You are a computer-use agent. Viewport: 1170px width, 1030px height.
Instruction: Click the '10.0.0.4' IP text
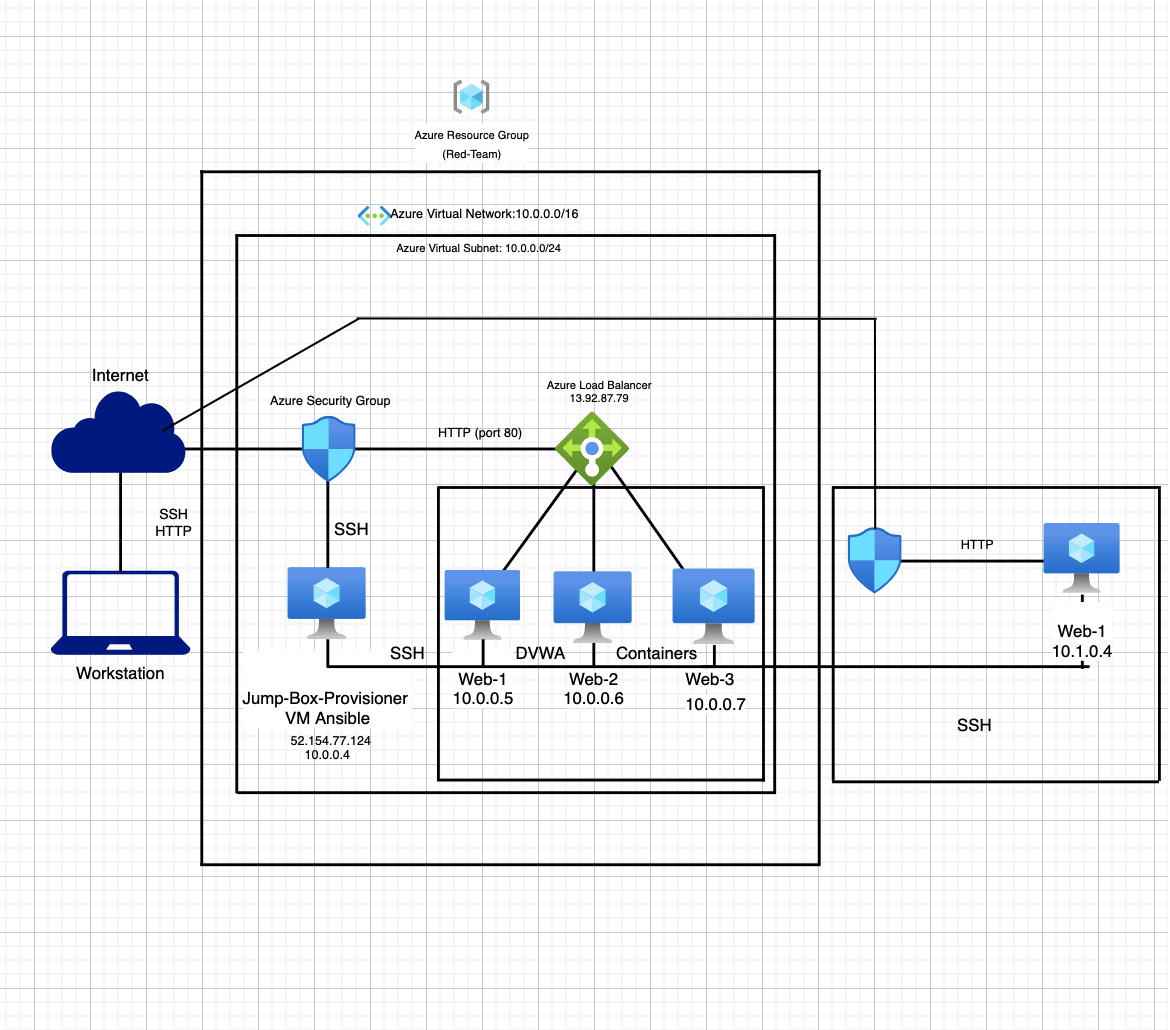327,755
